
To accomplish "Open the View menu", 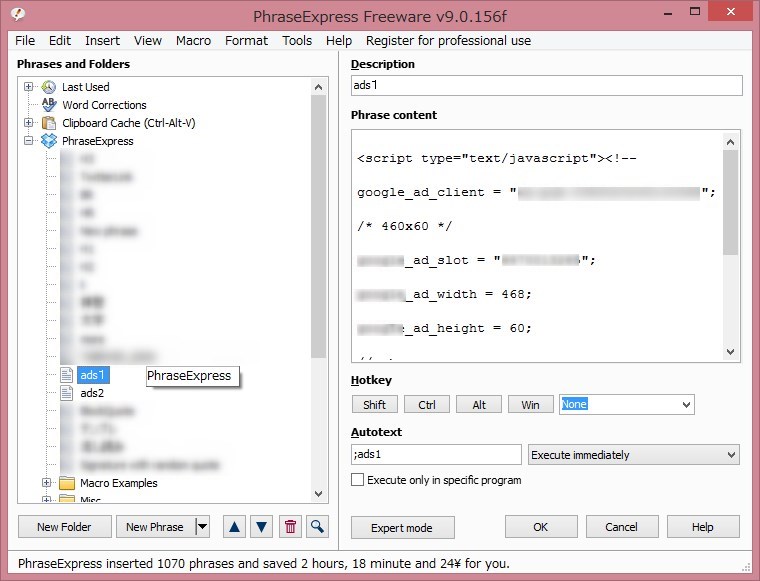I will click(x=148, y=41).
